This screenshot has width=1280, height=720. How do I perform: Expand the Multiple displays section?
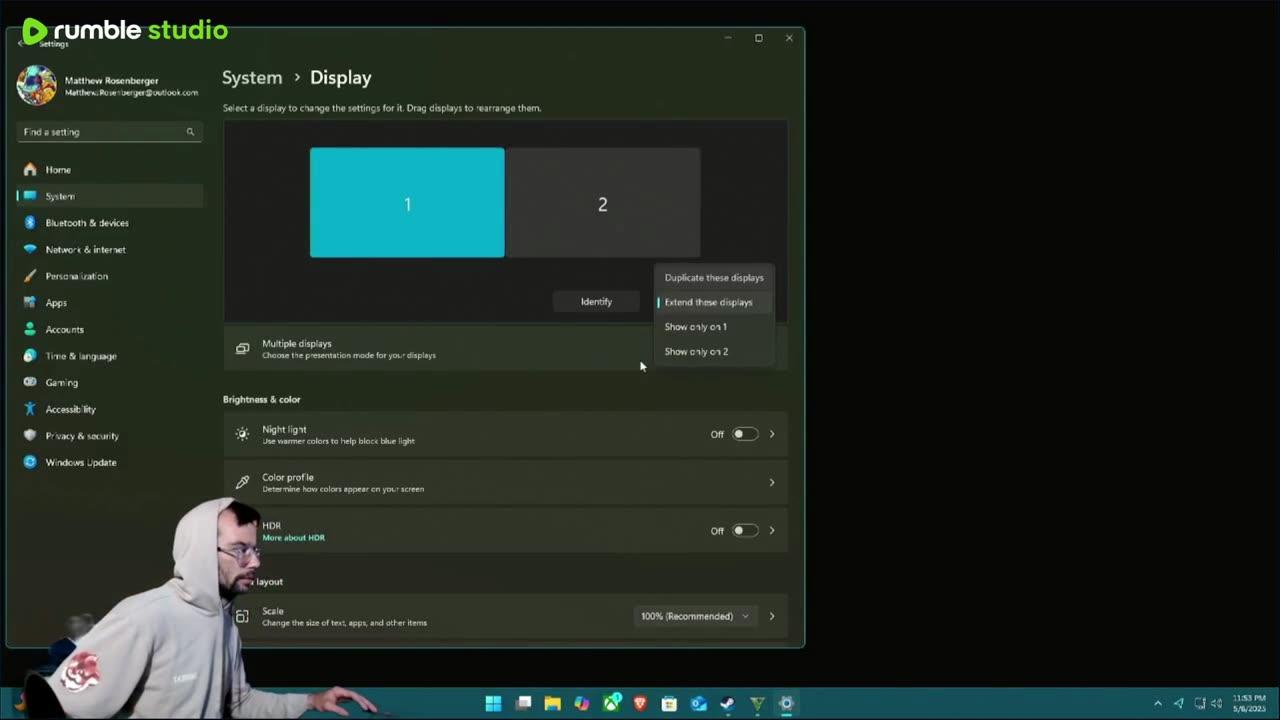(505, 349)
